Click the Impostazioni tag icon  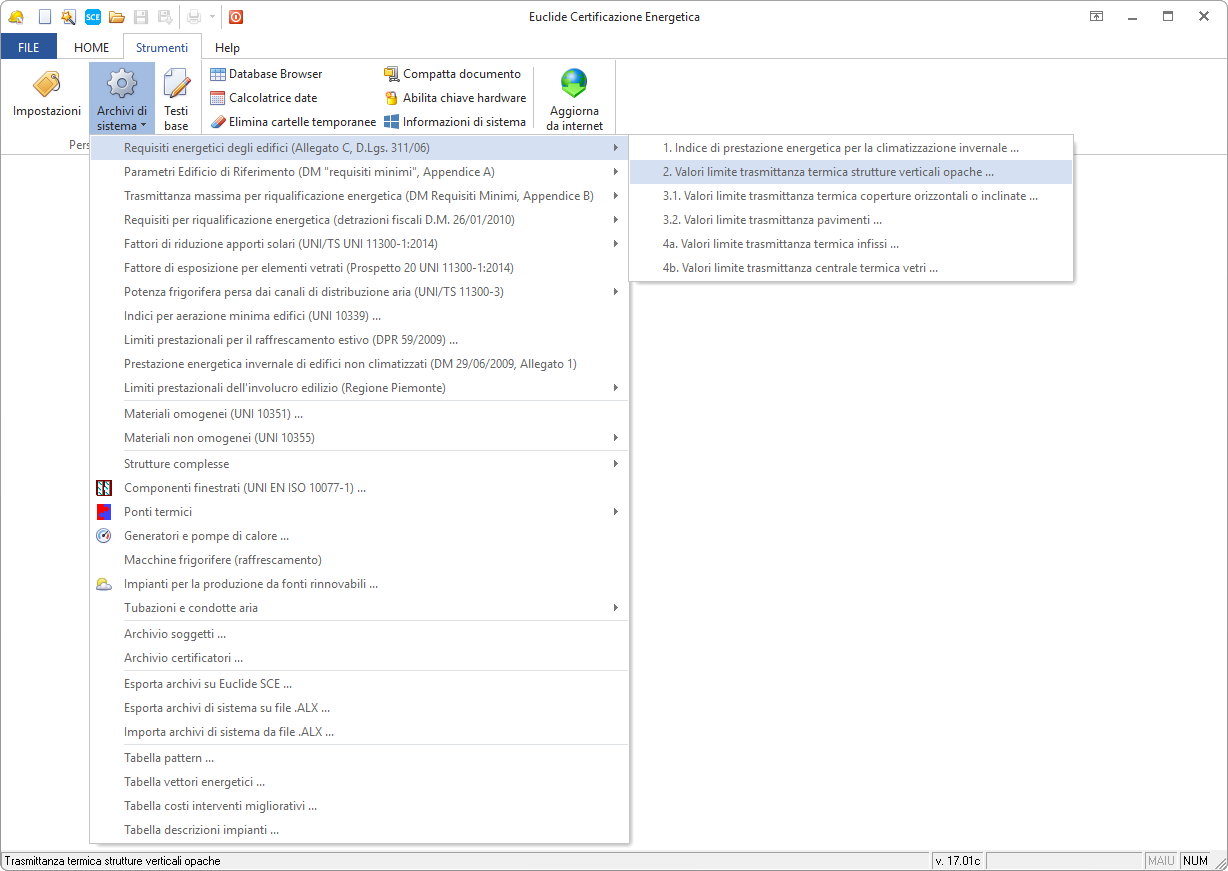click(46, 86)
